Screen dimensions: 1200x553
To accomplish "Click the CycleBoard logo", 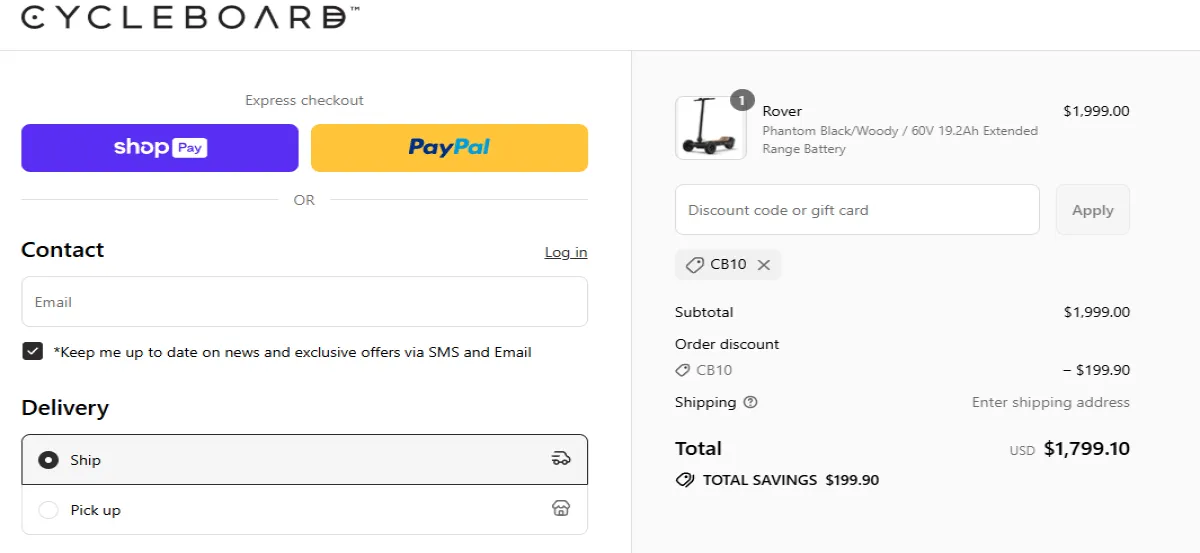I will point(190,17).
